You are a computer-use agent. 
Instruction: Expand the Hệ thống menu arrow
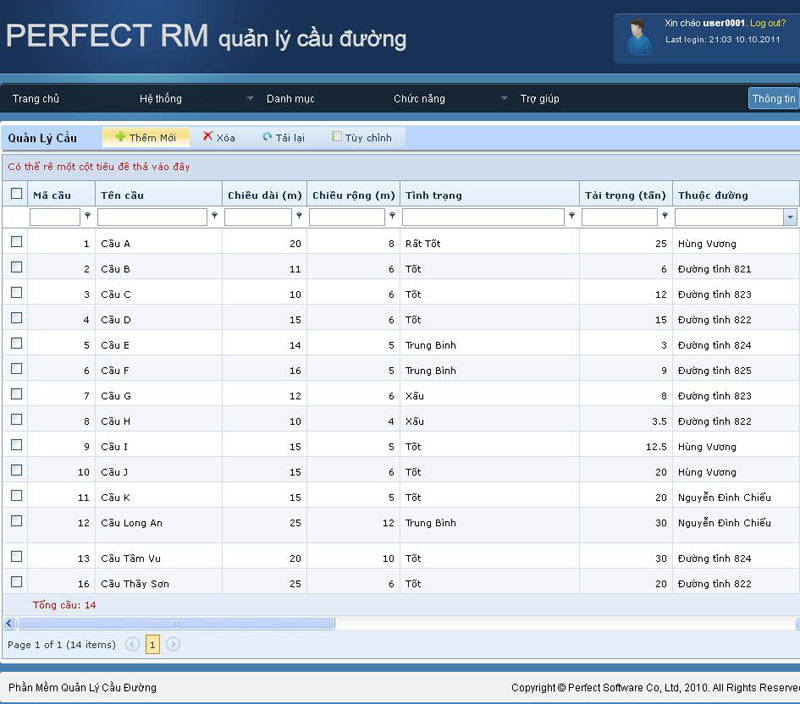point(250,98)
